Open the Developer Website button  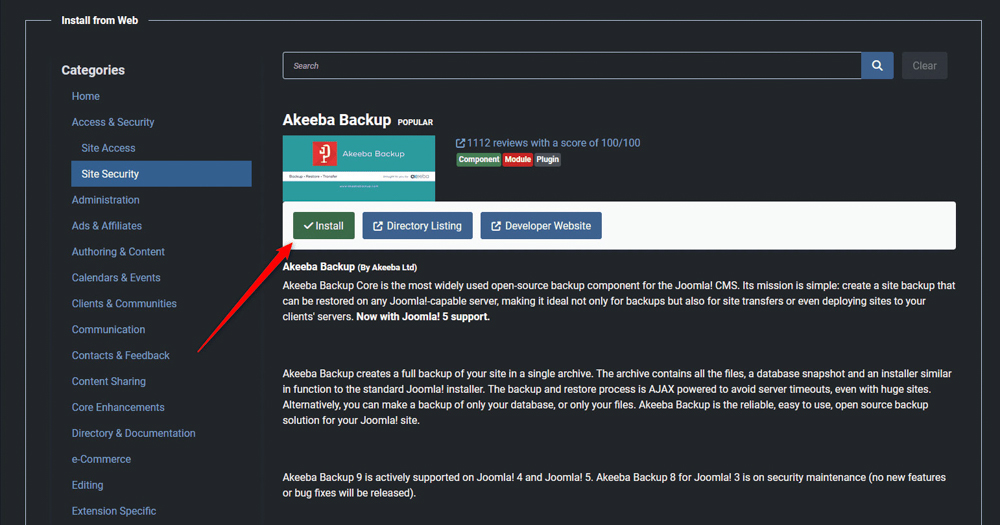pyautogui.click(x=541, y=226)
